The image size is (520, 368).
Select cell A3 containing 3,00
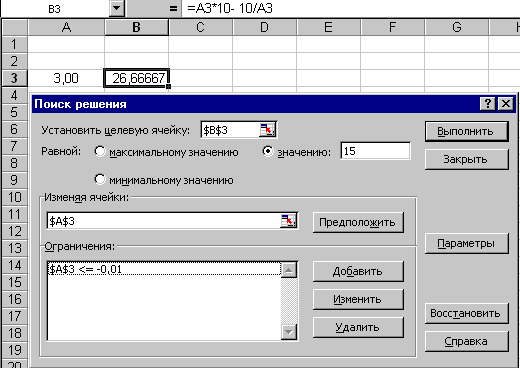pos(66,78)
